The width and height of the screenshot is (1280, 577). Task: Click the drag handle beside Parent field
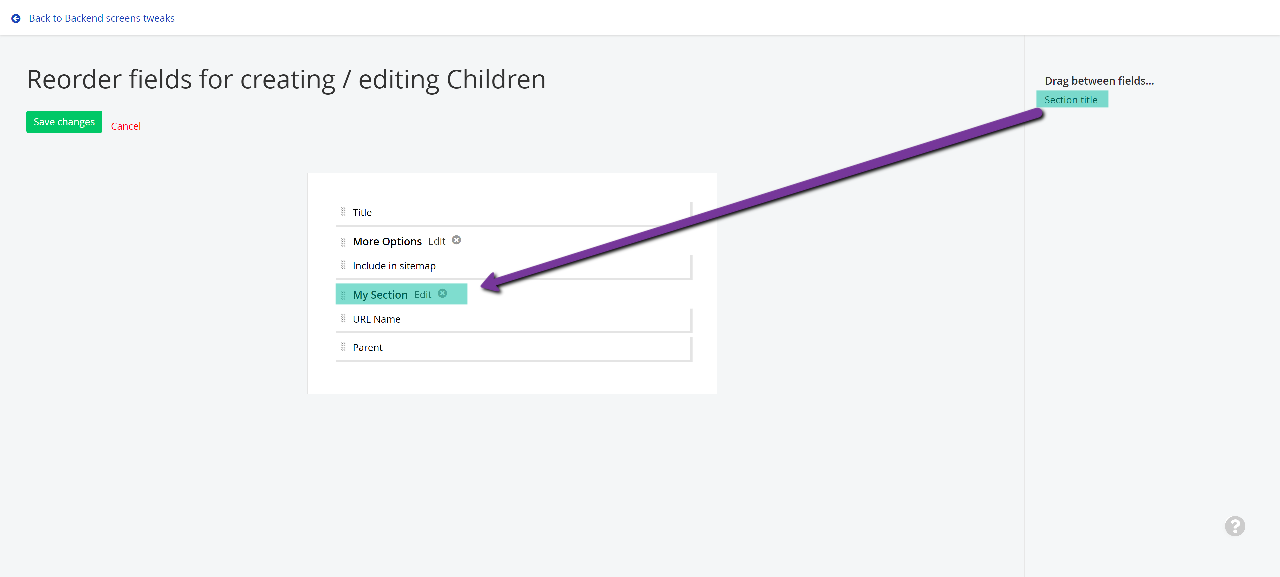point(343,347)
